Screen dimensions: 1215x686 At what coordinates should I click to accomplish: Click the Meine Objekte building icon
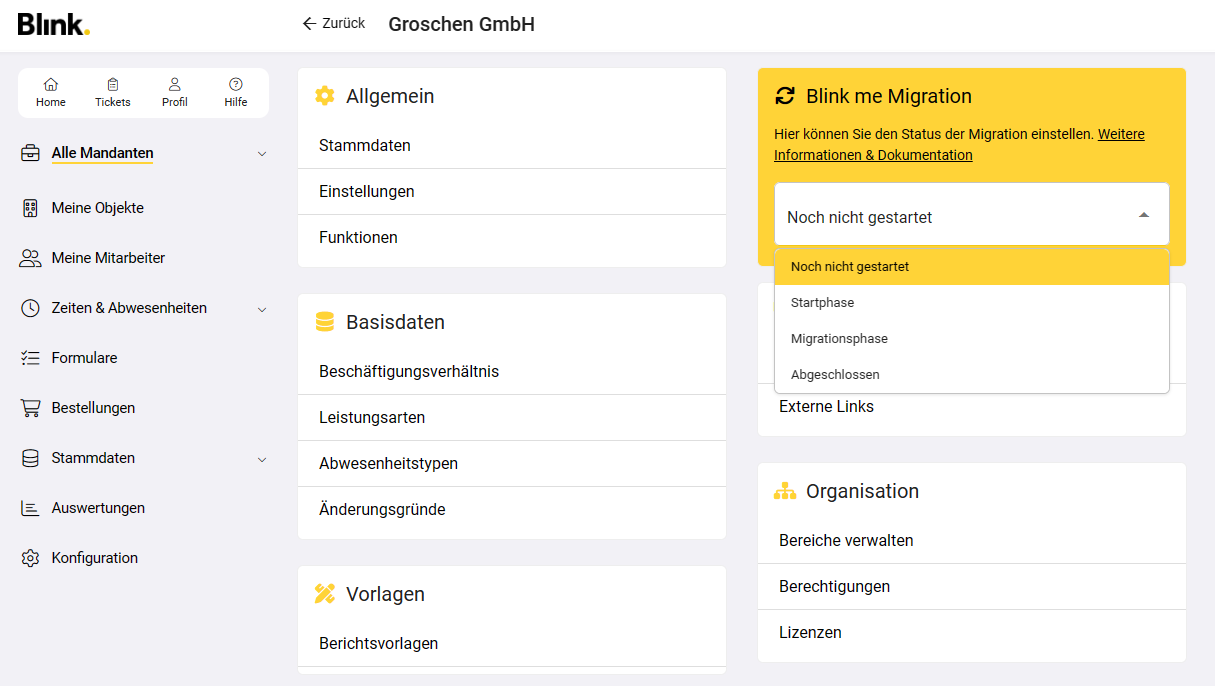point(30,208)
